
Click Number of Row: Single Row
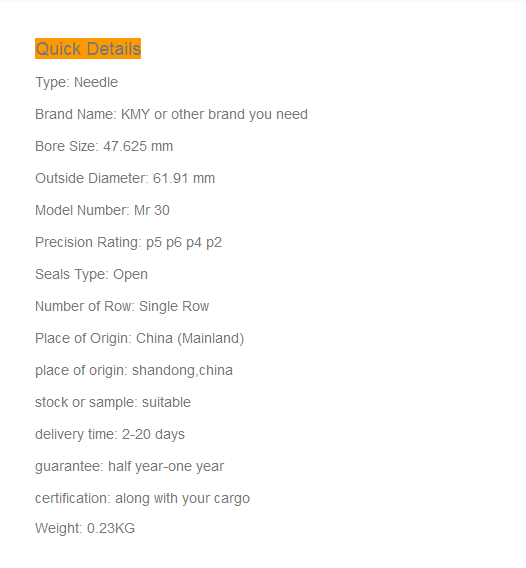122,306
